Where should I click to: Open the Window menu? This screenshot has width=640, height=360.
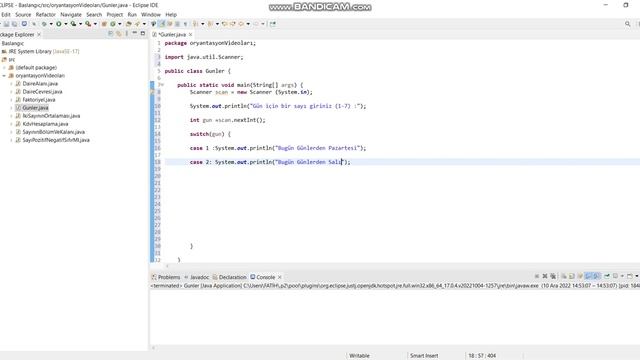coord(151,14)
